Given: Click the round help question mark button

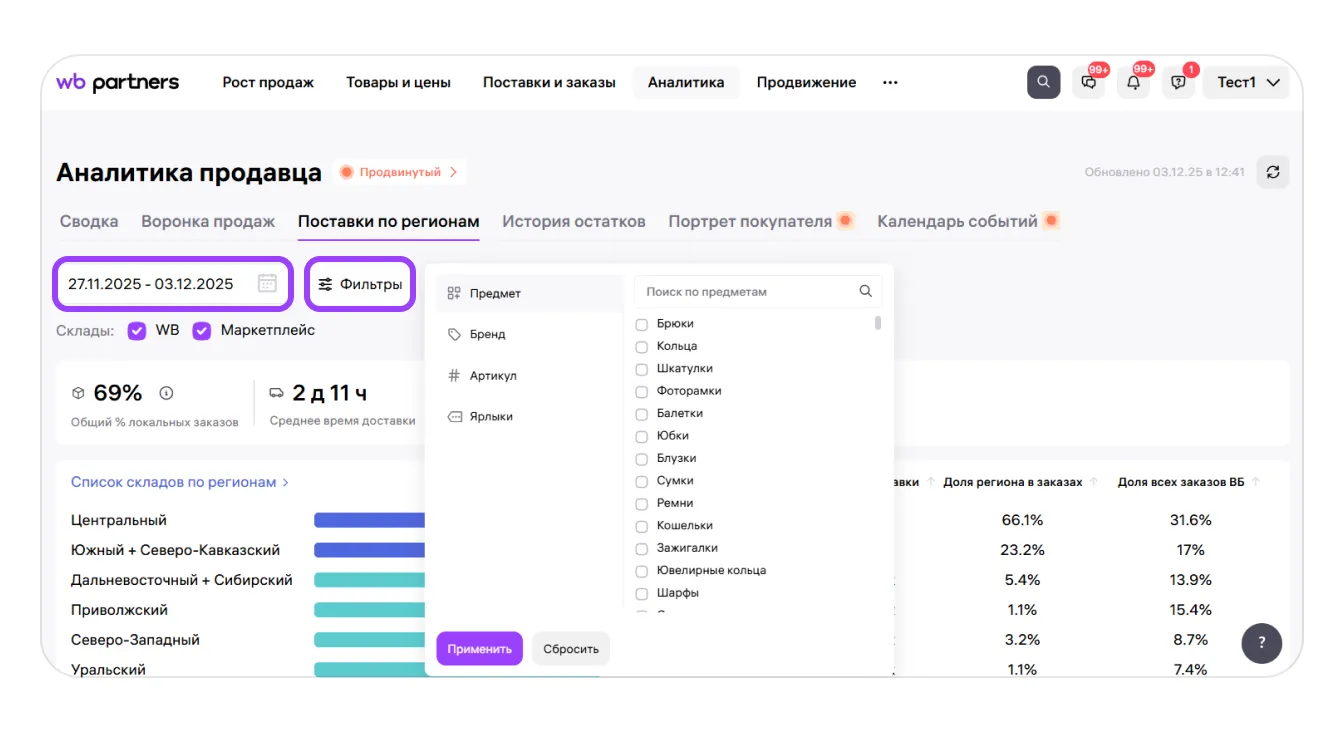Looking at the screenshot, I should [1261, 643].
